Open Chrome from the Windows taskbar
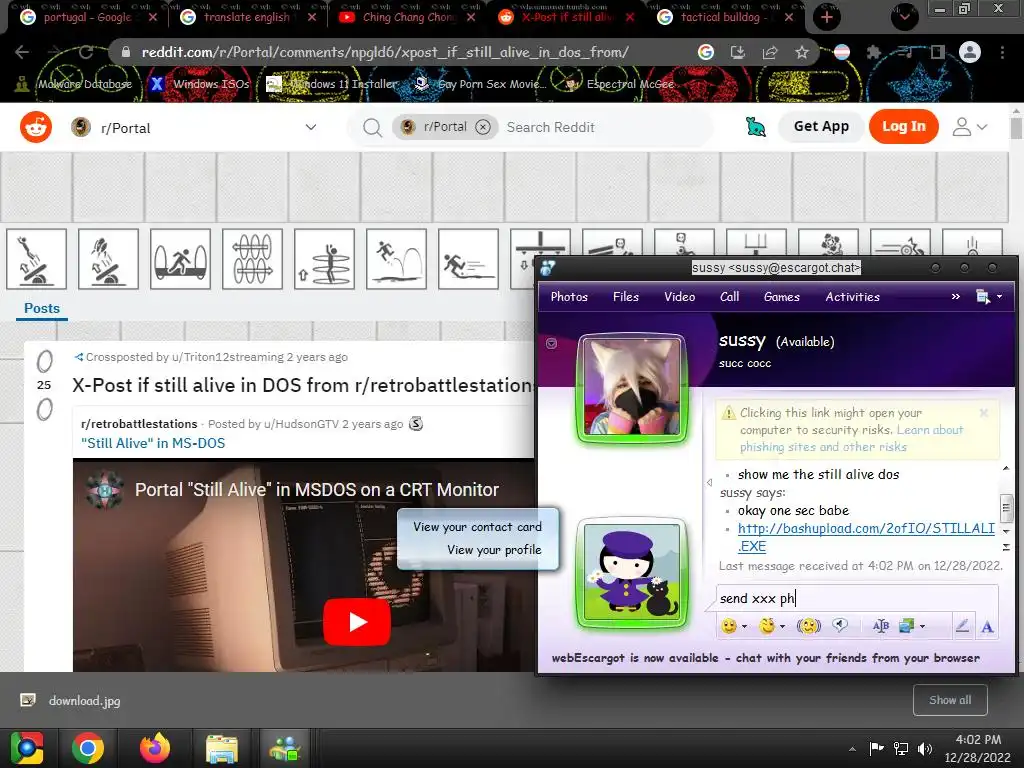Screen dimensions: 1024x768 click(x=88, y=748)
